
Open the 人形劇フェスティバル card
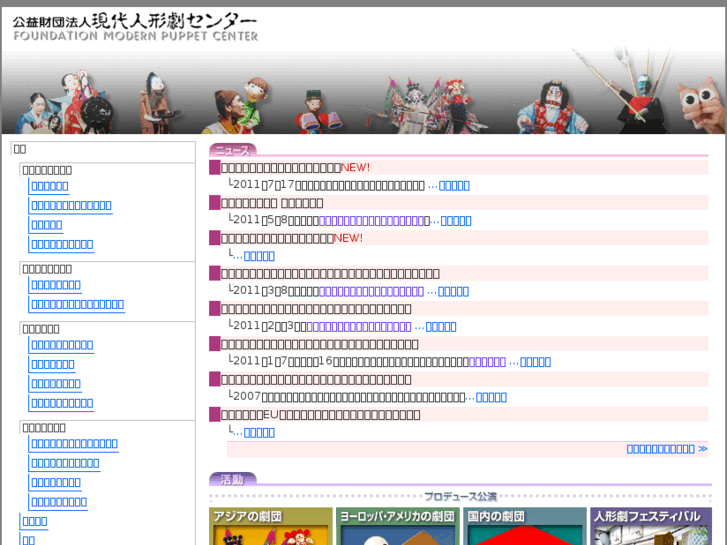pos(651,526)
